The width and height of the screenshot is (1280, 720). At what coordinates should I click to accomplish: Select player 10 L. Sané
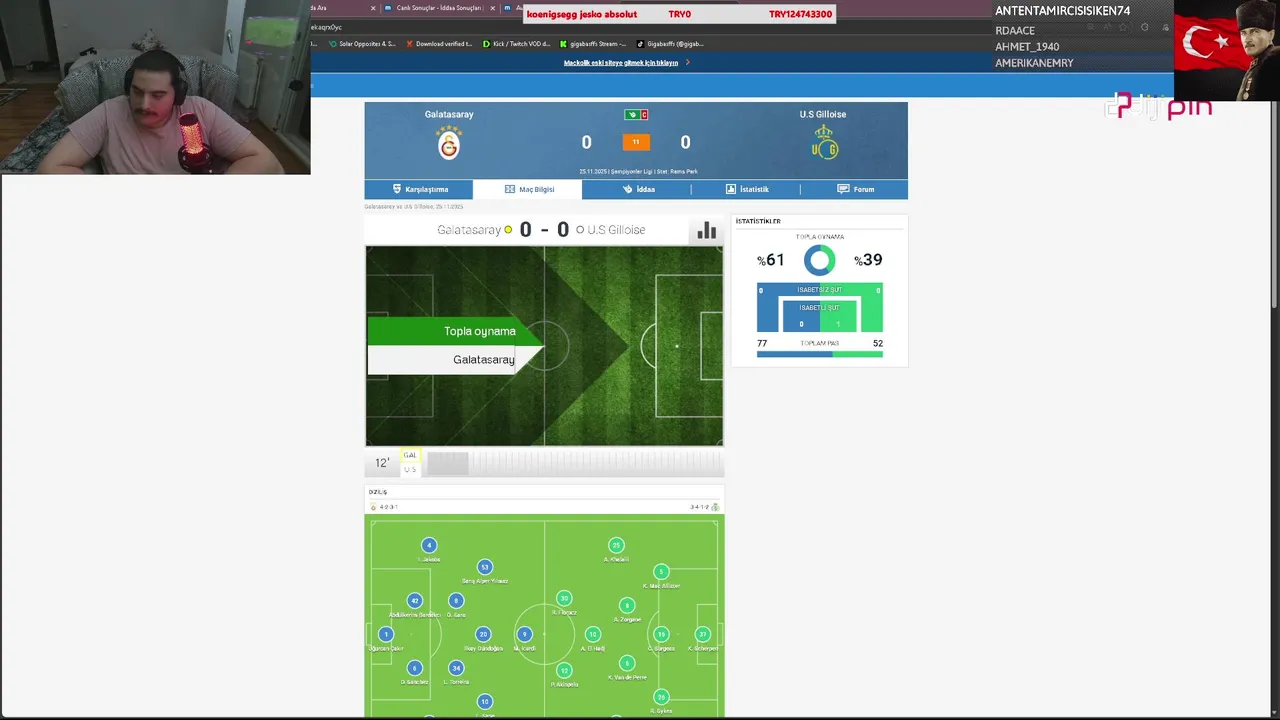[x=485, y=702]
